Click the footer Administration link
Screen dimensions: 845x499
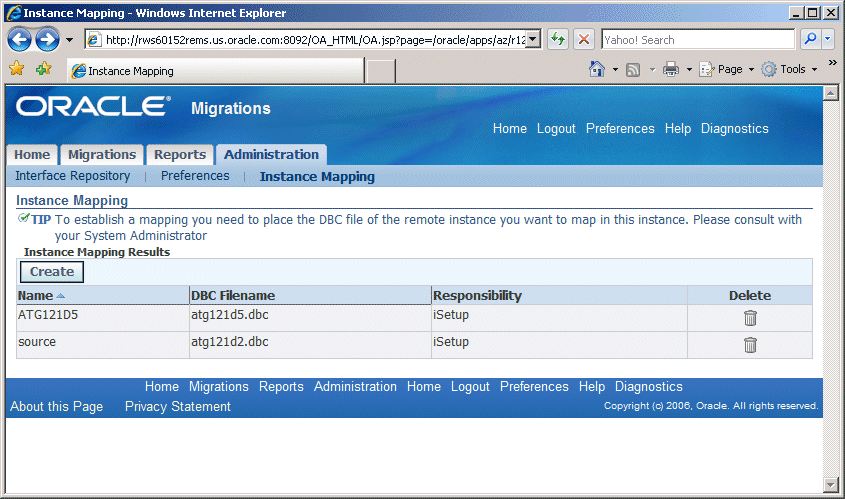[x=355, y=386]
